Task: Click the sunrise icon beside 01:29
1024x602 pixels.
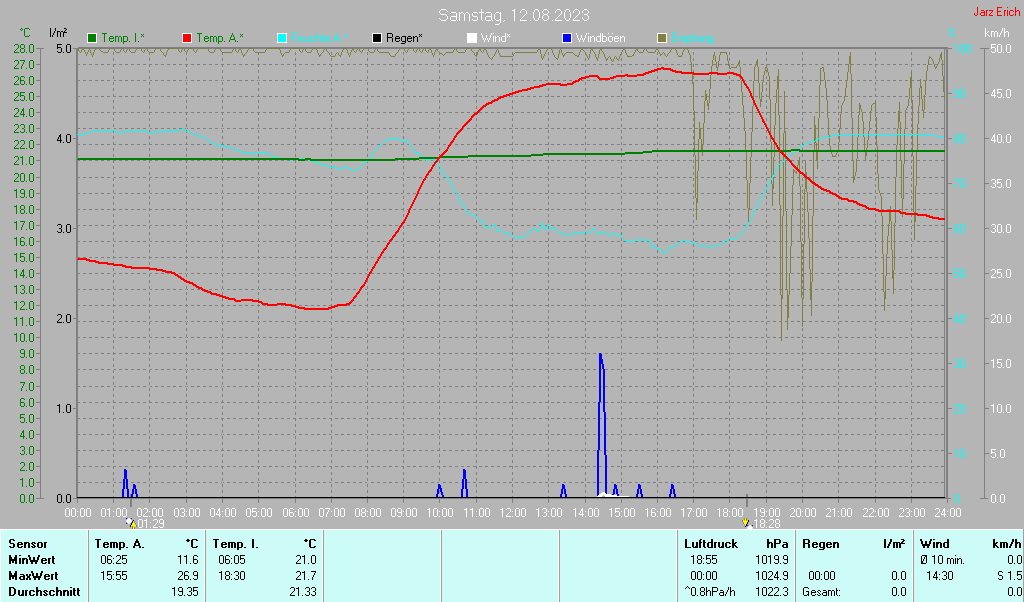Action: (131, 523)
